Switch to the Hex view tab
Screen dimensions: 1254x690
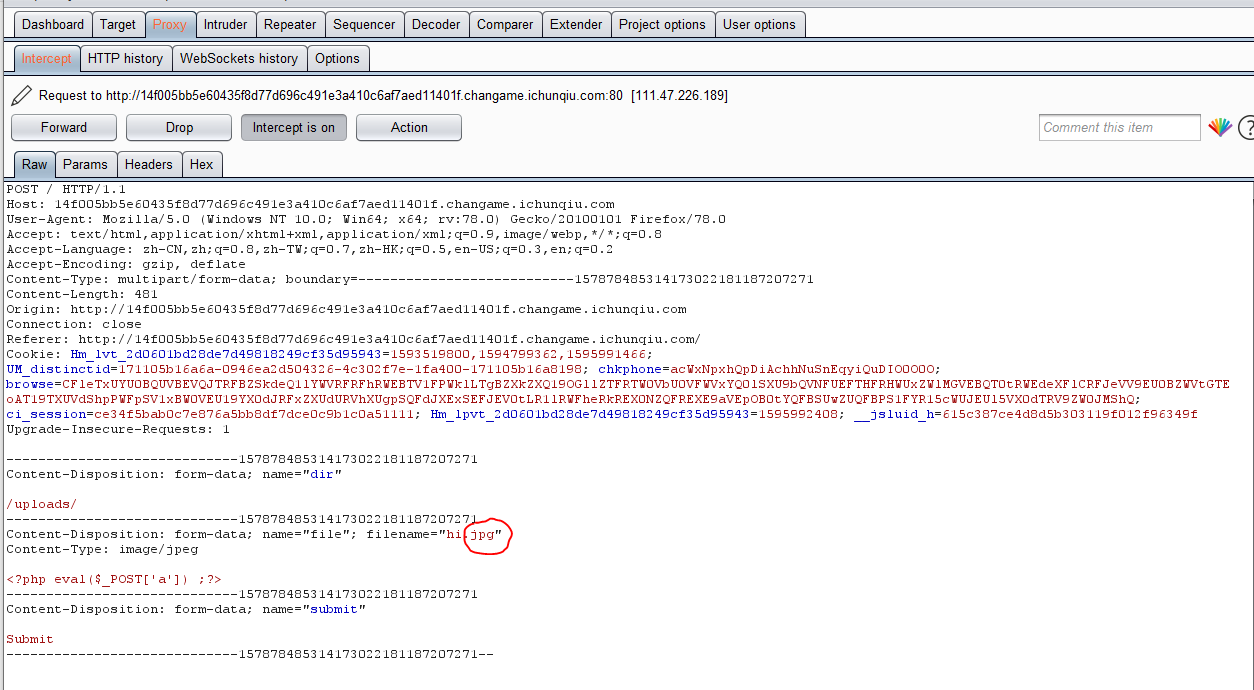pyautogui.click(x=202, y=164)
